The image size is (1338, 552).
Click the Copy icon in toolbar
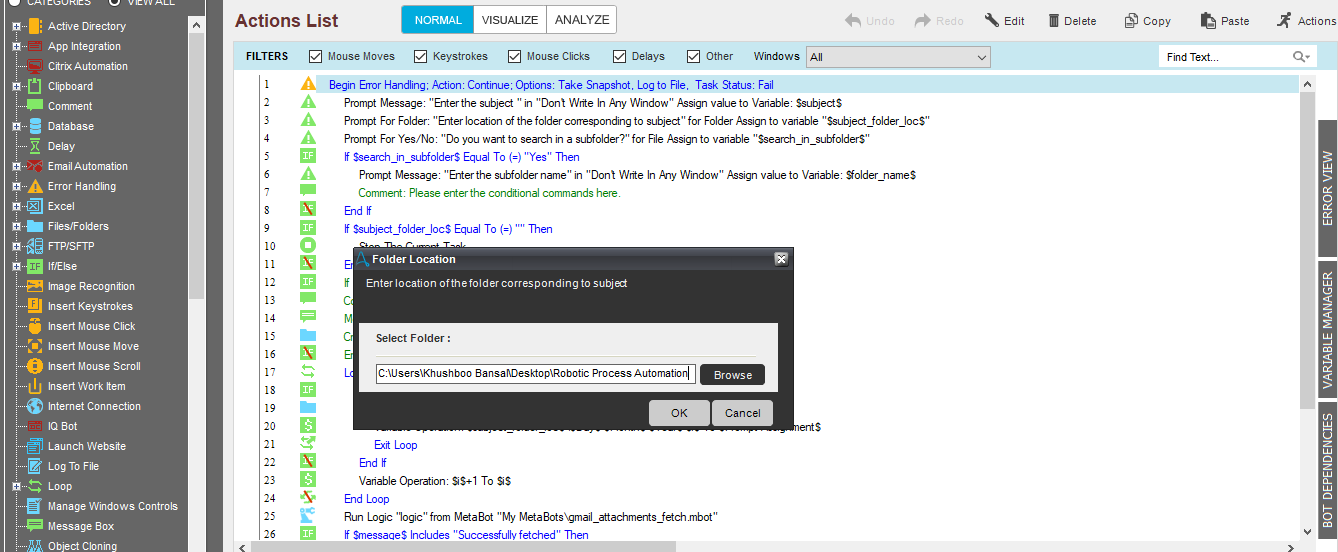point(1131,21)
